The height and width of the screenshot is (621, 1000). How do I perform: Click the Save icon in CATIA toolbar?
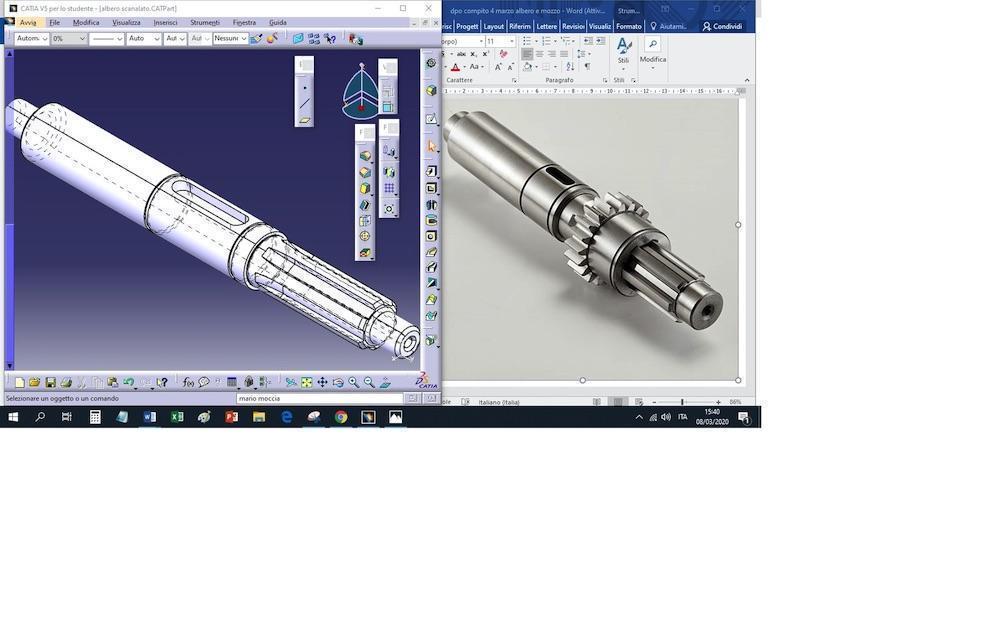pos(50,382)
